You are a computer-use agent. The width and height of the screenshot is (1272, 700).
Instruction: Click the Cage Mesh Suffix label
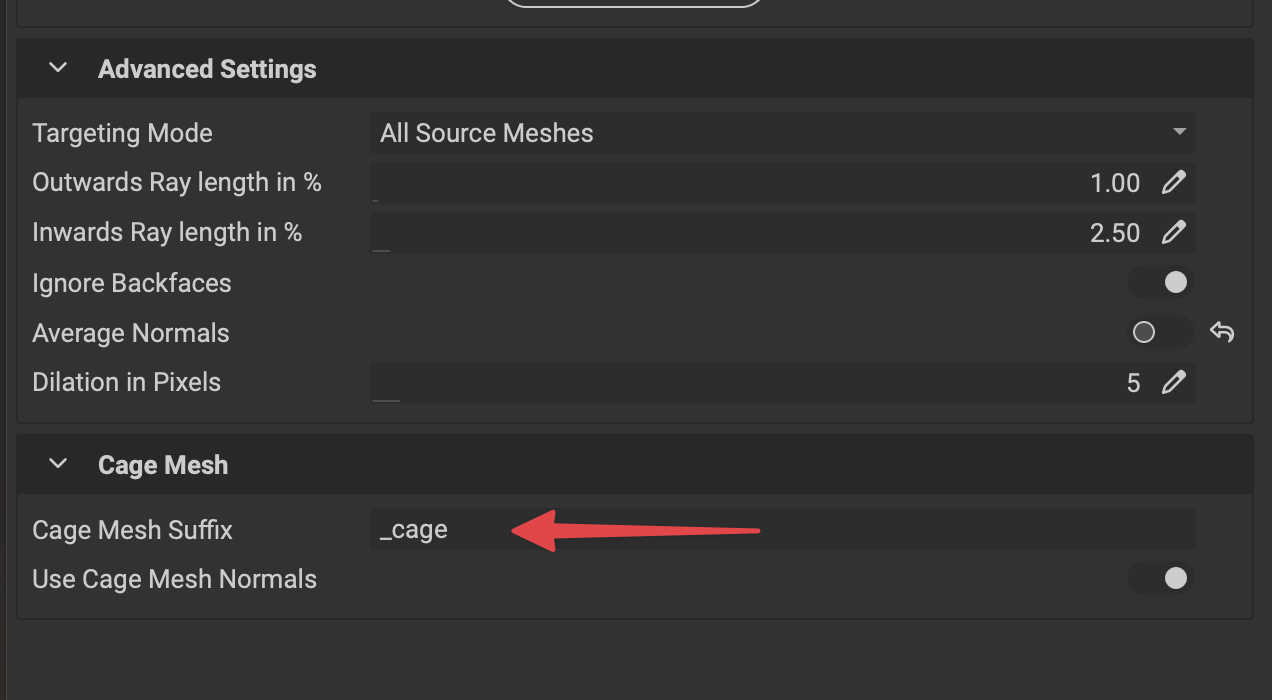(x=132, y=530)
